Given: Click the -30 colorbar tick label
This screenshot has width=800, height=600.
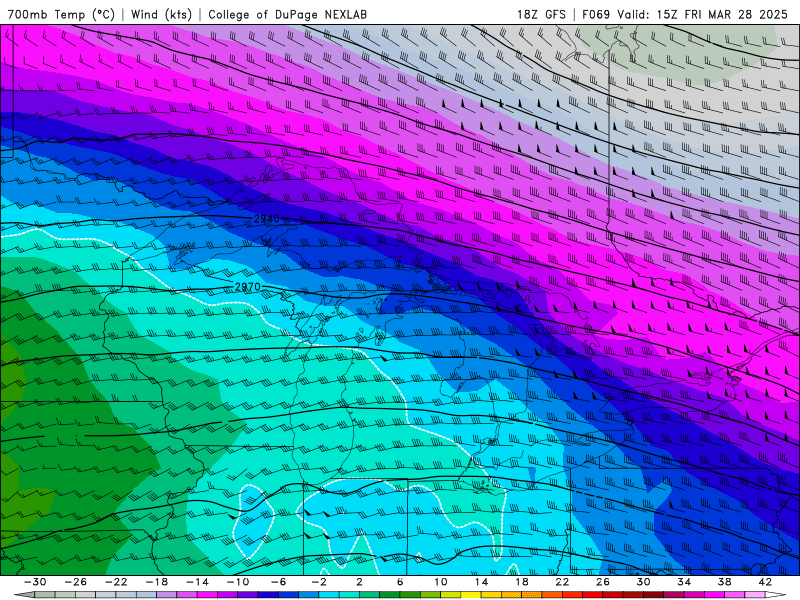Looking at the screenshot, I should click(35, 582).
